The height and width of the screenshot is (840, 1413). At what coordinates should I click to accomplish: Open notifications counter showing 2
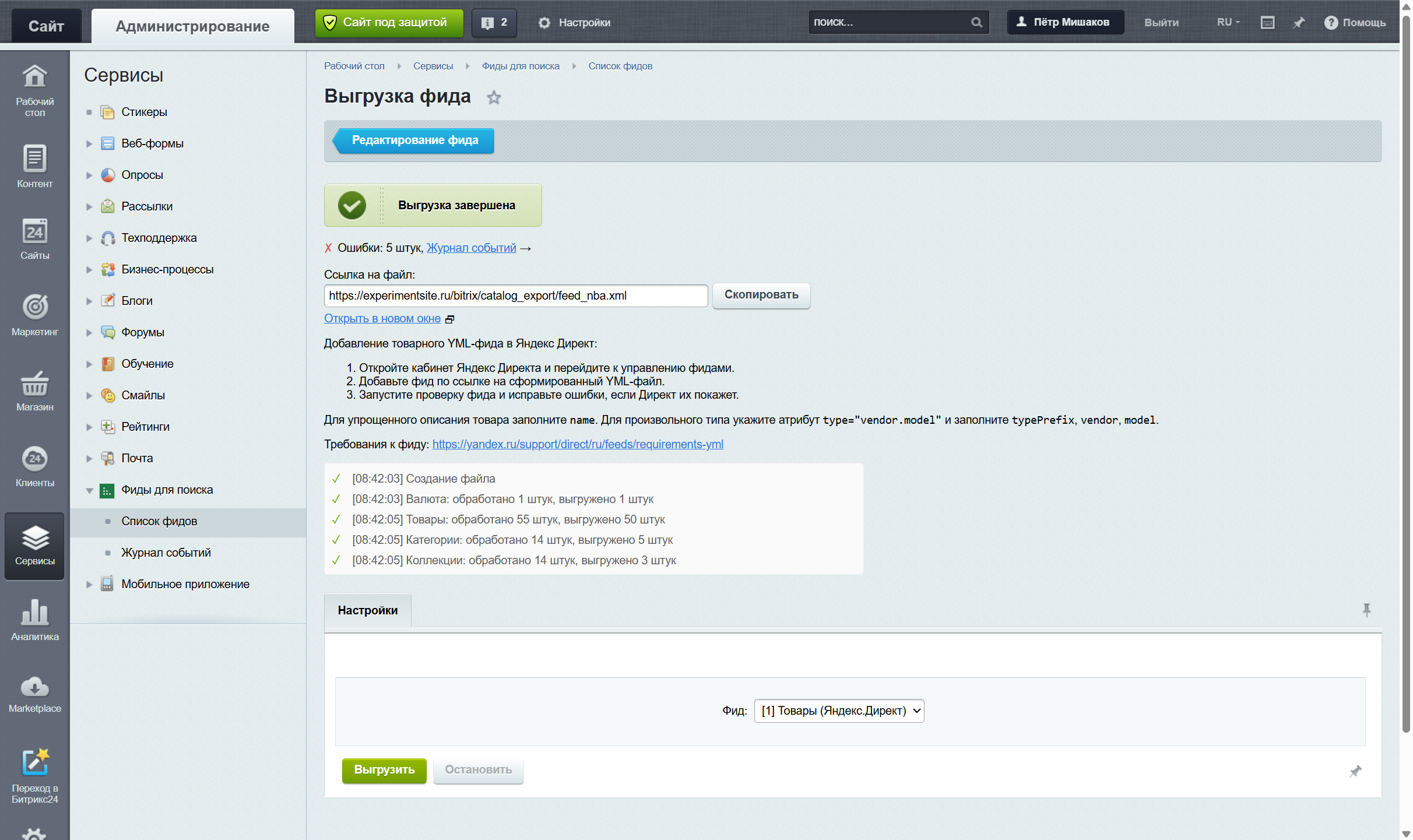(x=494, y=22)
